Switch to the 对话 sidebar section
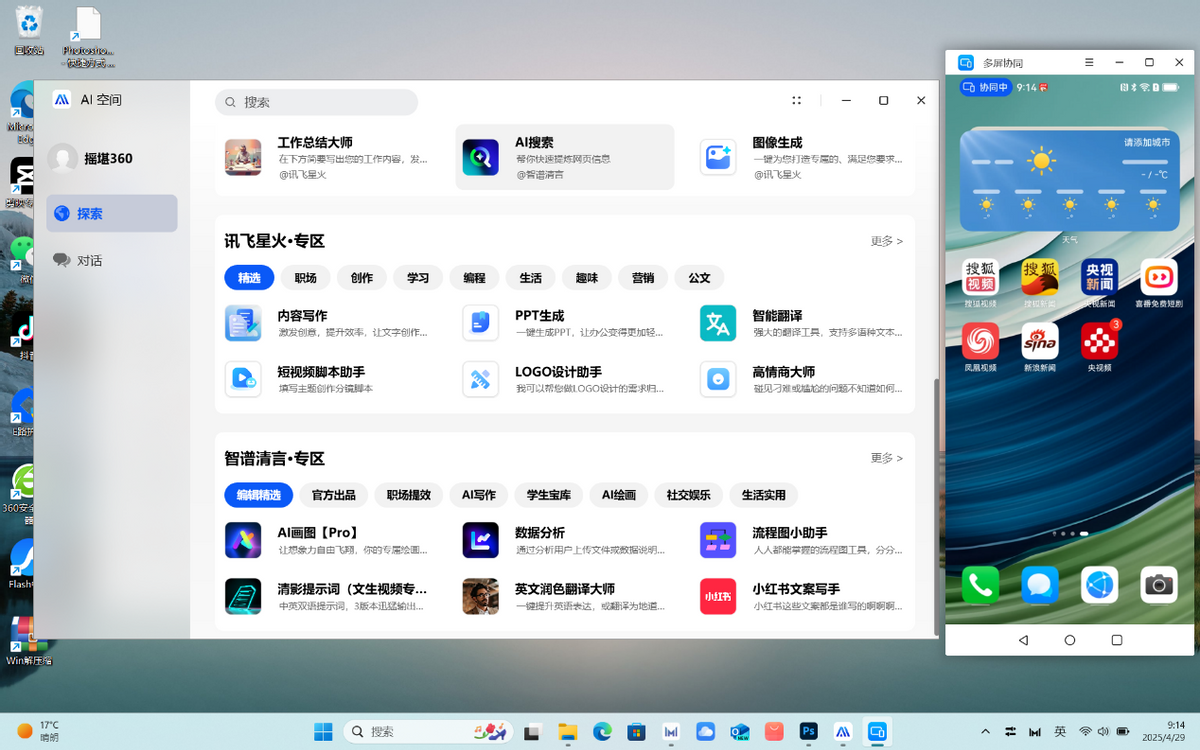Screen dimensions: 1200x750 [x=112, y=260]
